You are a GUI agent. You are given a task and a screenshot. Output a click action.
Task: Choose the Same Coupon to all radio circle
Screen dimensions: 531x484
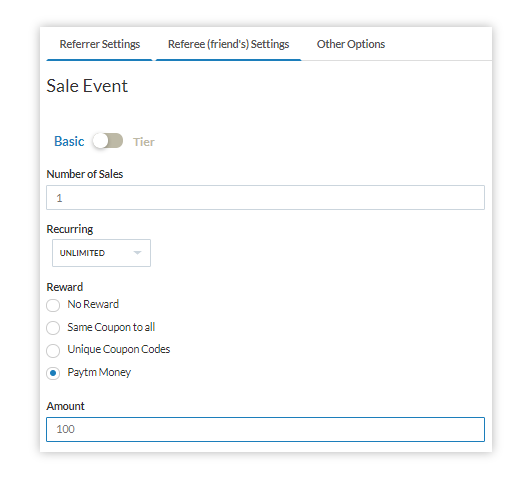53,328
